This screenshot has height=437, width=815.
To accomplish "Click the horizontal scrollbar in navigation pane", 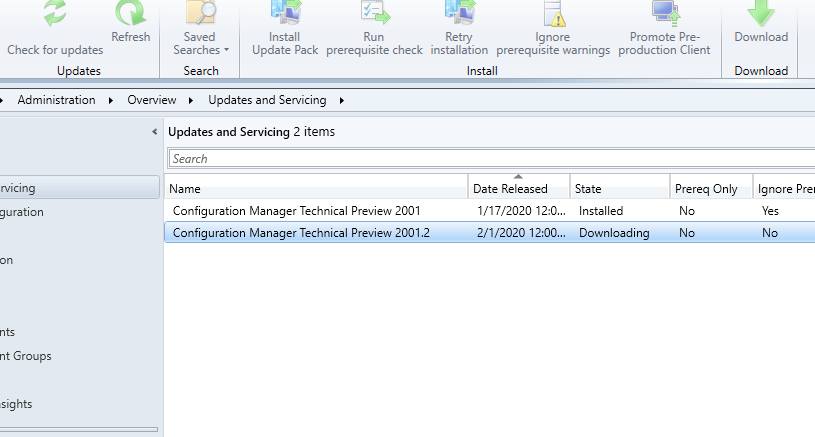I will 79,430.
